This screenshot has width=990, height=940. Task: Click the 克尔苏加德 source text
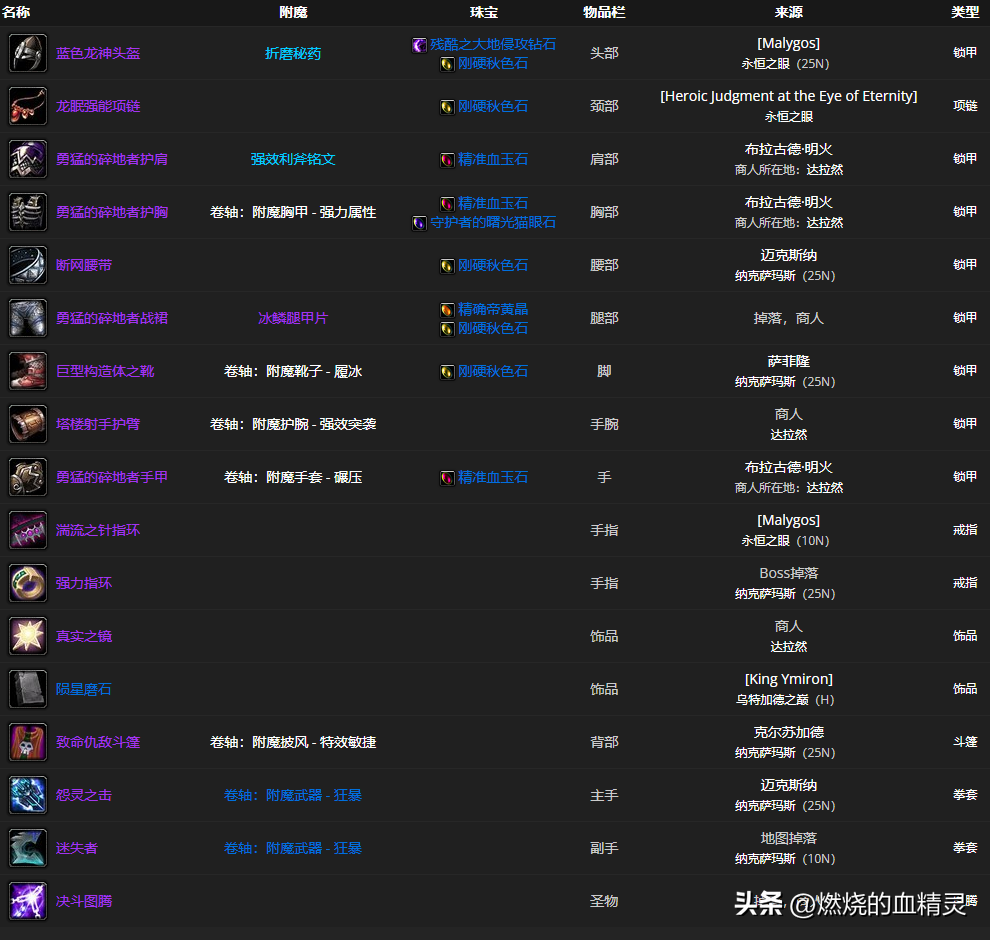(x=789, y=732)
